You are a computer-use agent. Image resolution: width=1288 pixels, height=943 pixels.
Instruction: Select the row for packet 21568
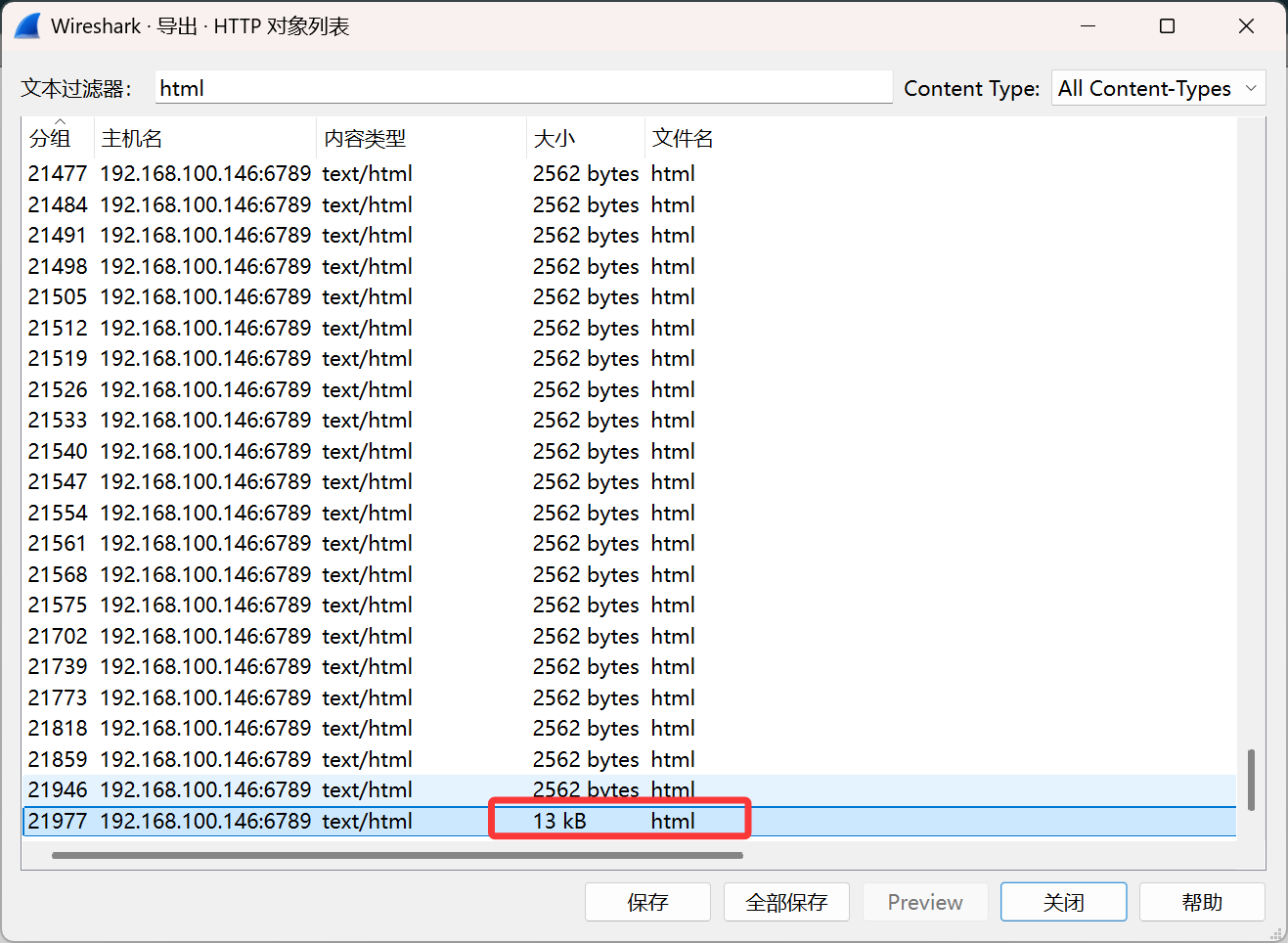coord(629,574)
